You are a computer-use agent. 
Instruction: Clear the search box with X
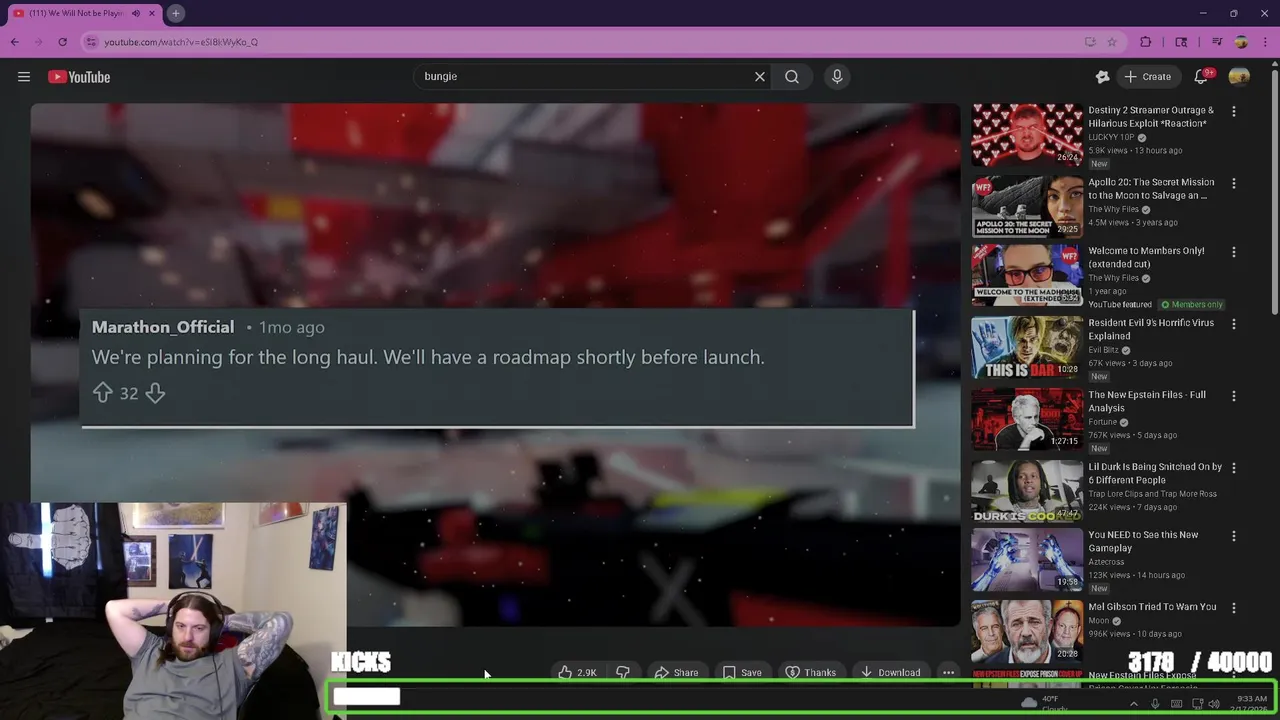pyautogui.click(x=760, y=77)
